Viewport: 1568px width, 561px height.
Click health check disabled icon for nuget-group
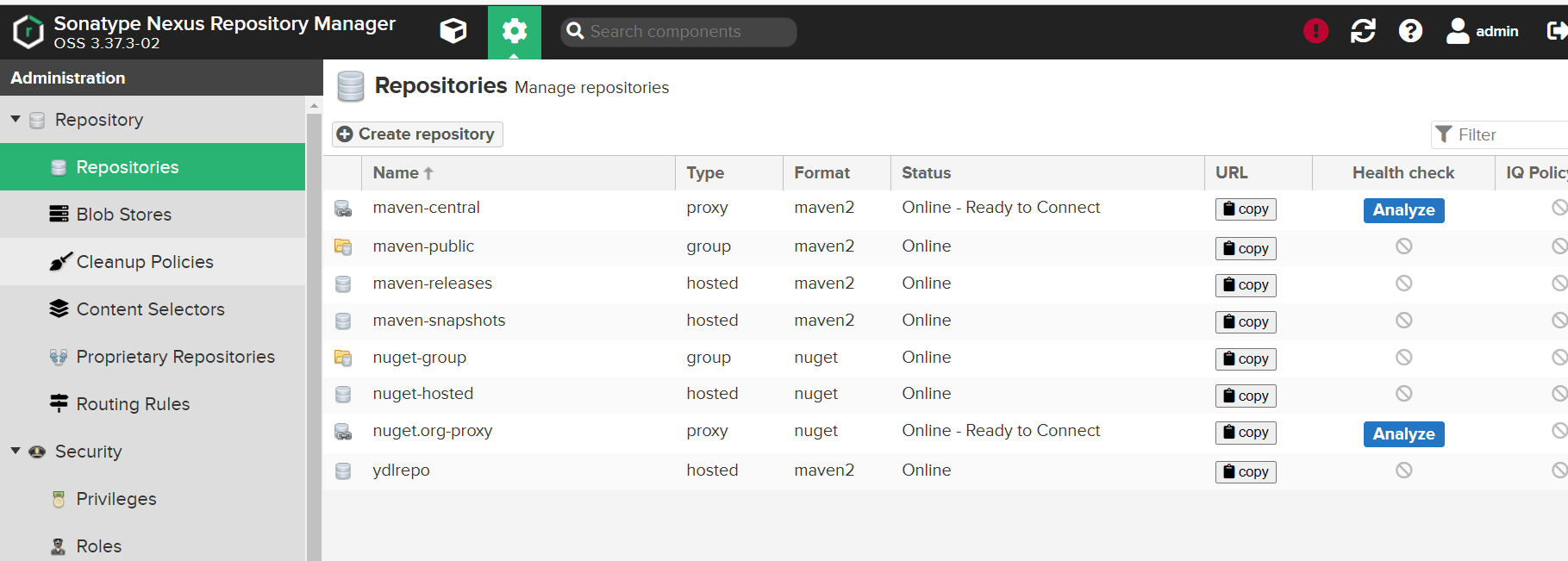(x=1404, y=358)
